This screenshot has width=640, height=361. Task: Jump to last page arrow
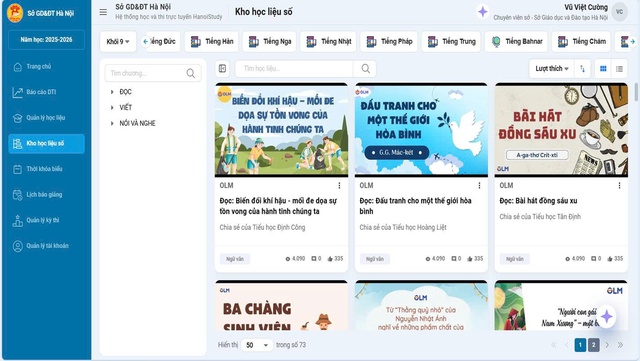620,345
